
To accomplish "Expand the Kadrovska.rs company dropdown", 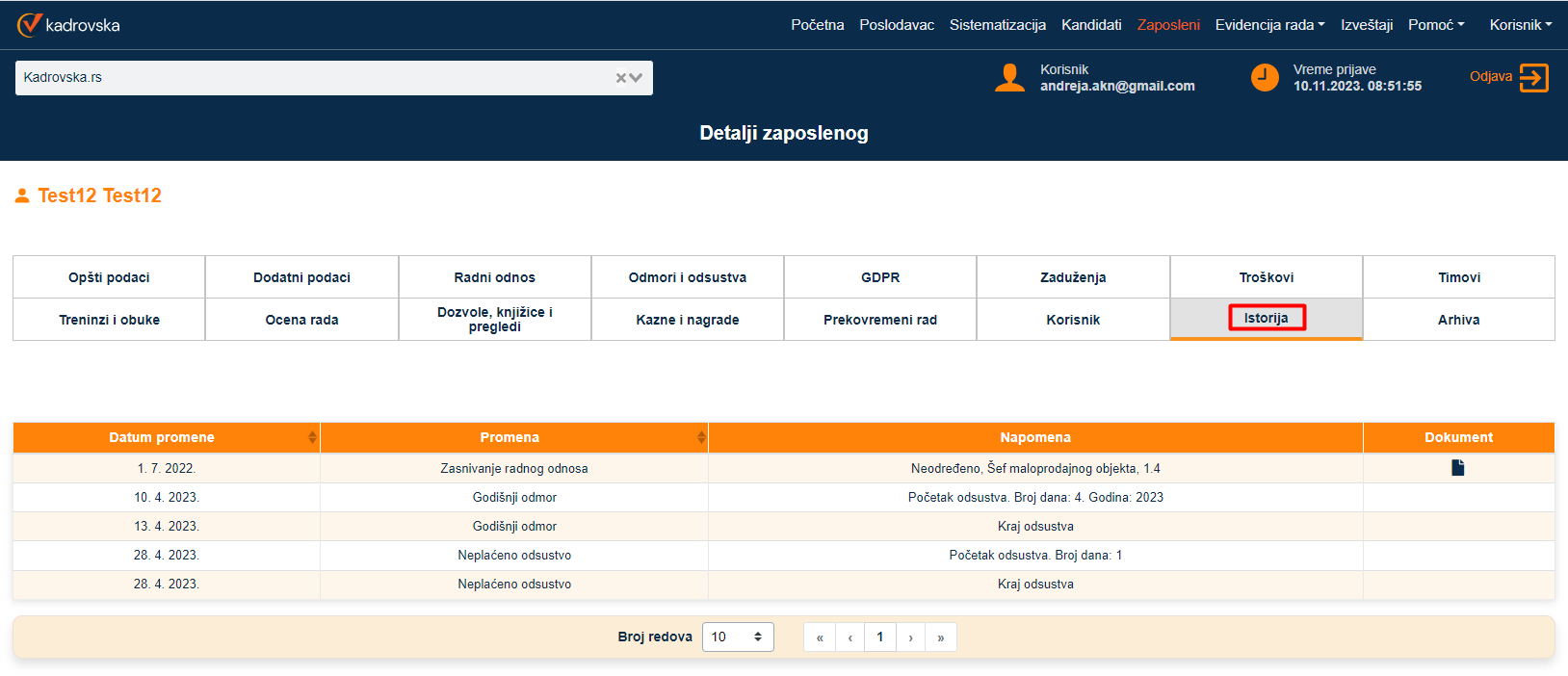I will click(x=637, y=78).
